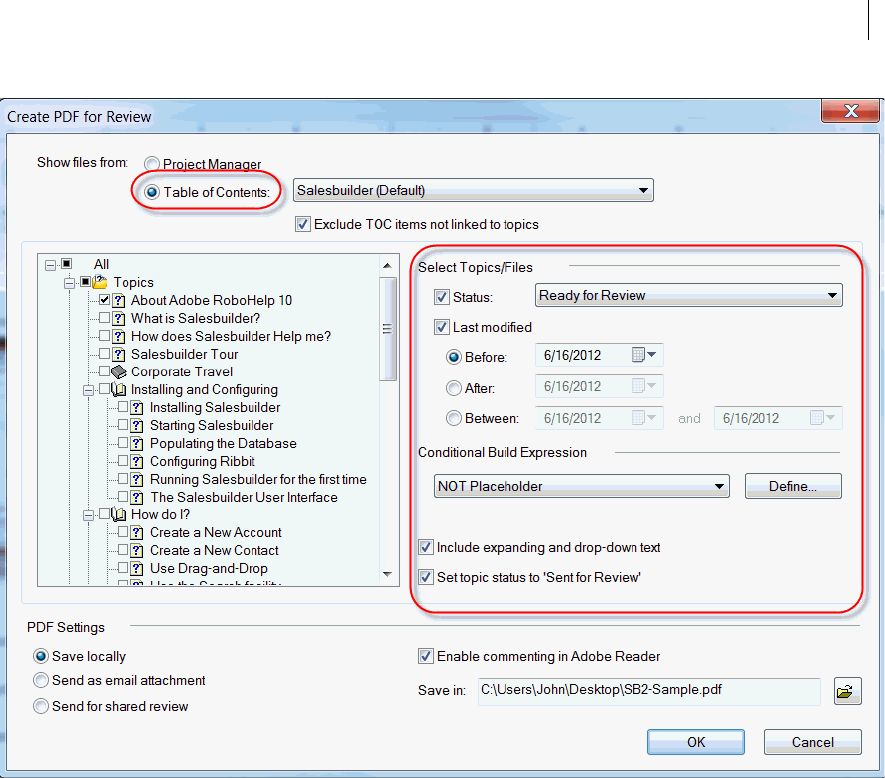Image resolution: width=885 pixels, height=778 pixels.
Task: Open the Salesbuilder (Default) TOC dropdown
Action: pos(473,190)
